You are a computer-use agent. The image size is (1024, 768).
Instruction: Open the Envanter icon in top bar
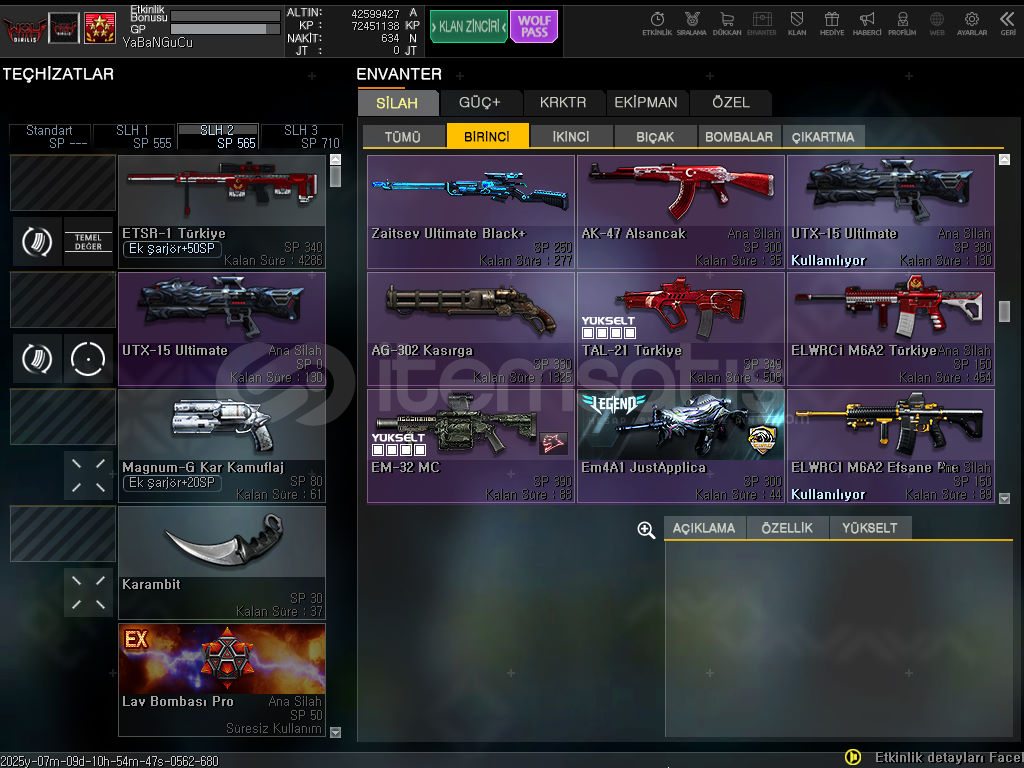coord(761,23)
